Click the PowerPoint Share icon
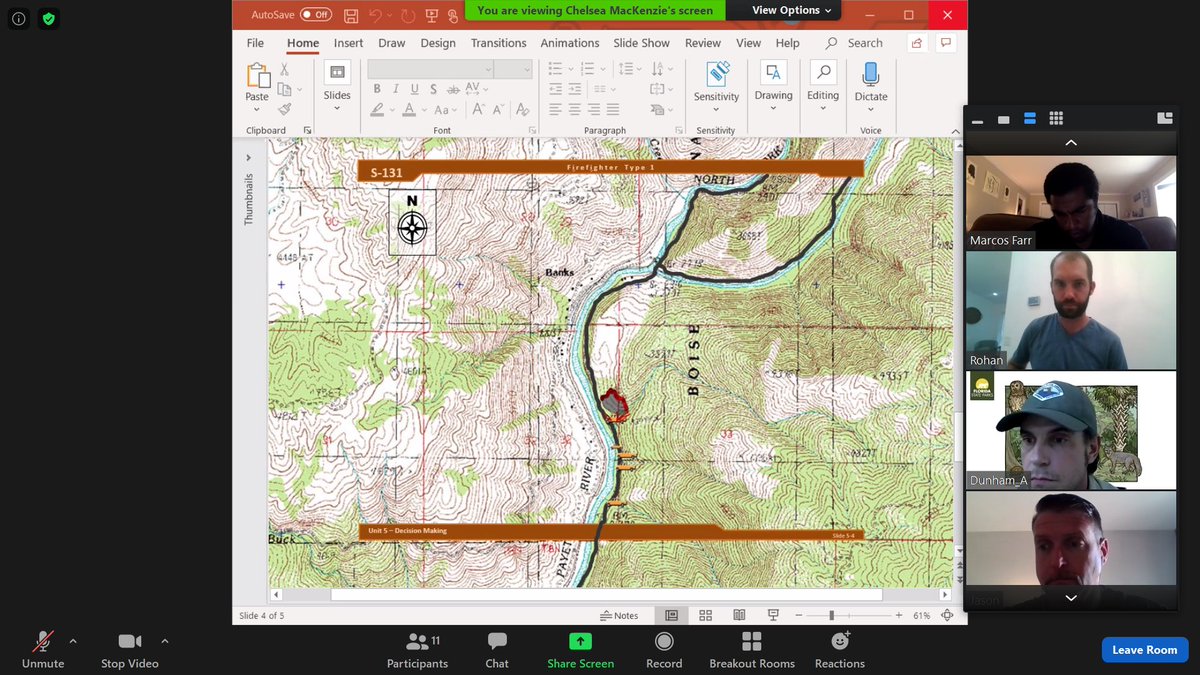The width and height of the screenshot is (1200, 675). (916, 43)
